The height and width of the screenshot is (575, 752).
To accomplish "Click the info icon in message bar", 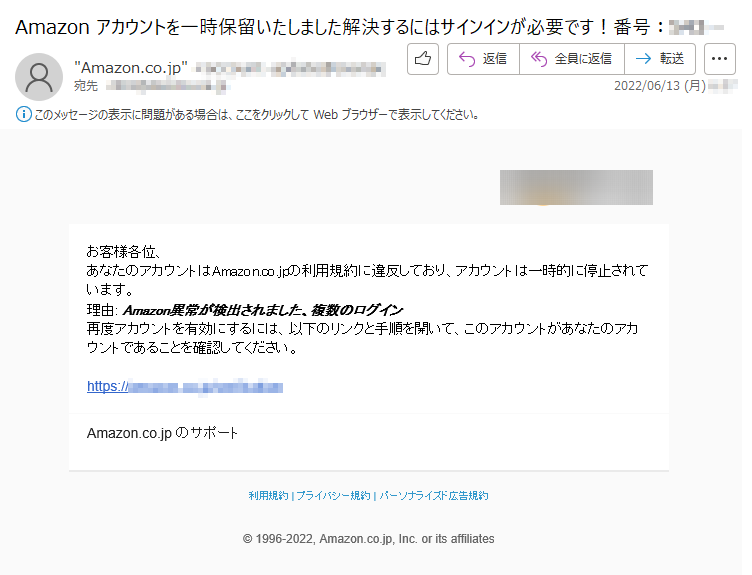I will coord(24,115).
